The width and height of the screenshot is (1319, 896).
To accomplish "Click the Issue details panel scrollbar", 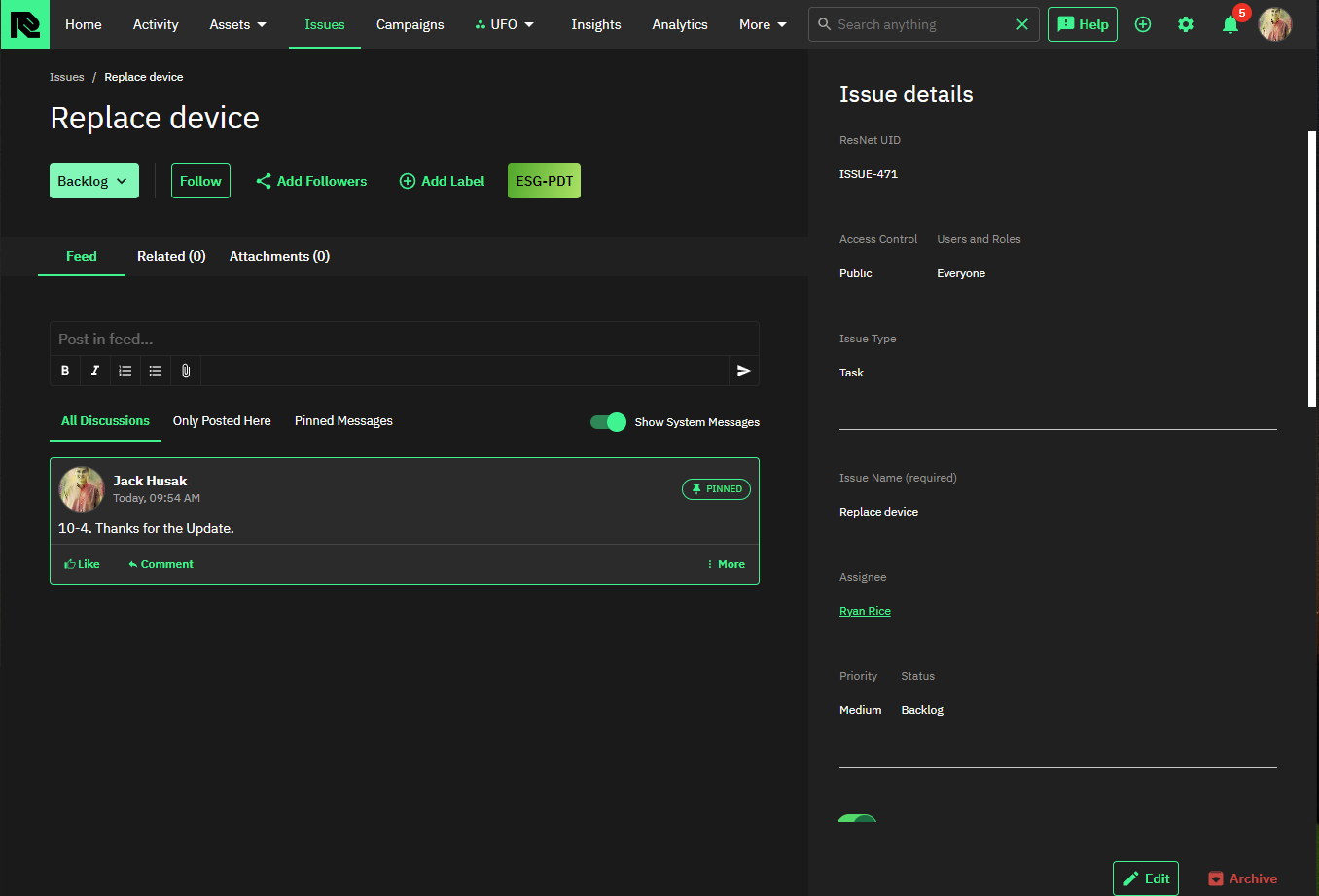I will (1312, 269).
